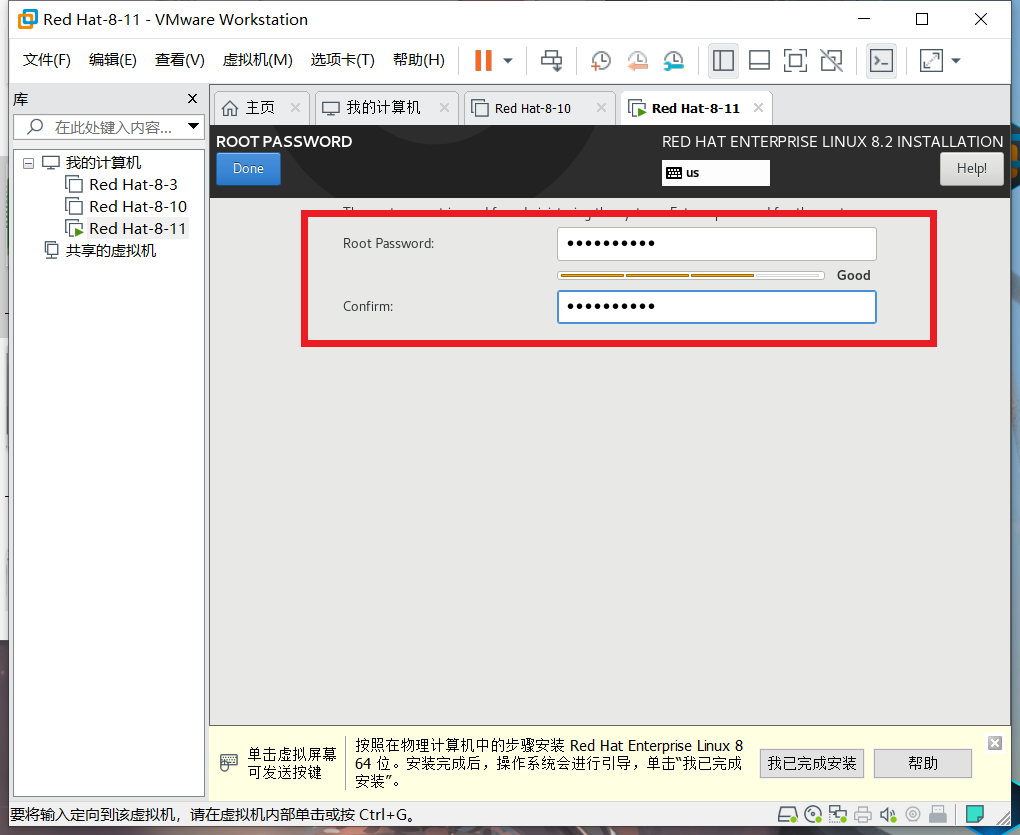The width and height of the screenshot is (1020, 835).
Task: Click the send Ctrl+Alt+Del icon
Action: pos(552,60)
